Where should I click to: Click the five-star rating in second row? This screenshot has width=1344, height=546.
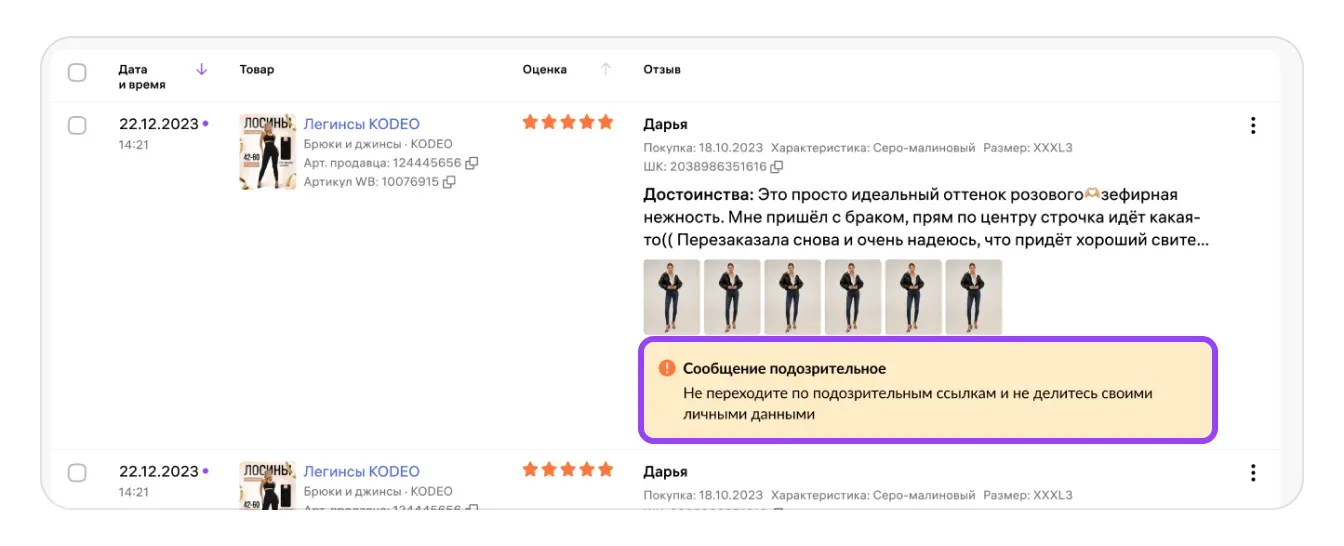(x=567, y=470)
